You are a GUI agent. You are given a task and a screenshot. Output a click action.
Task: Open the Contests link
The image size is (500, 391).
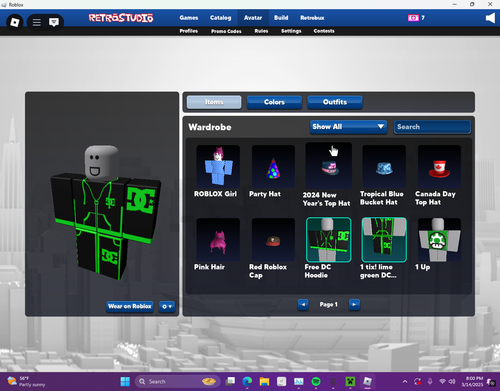[324, 31]
